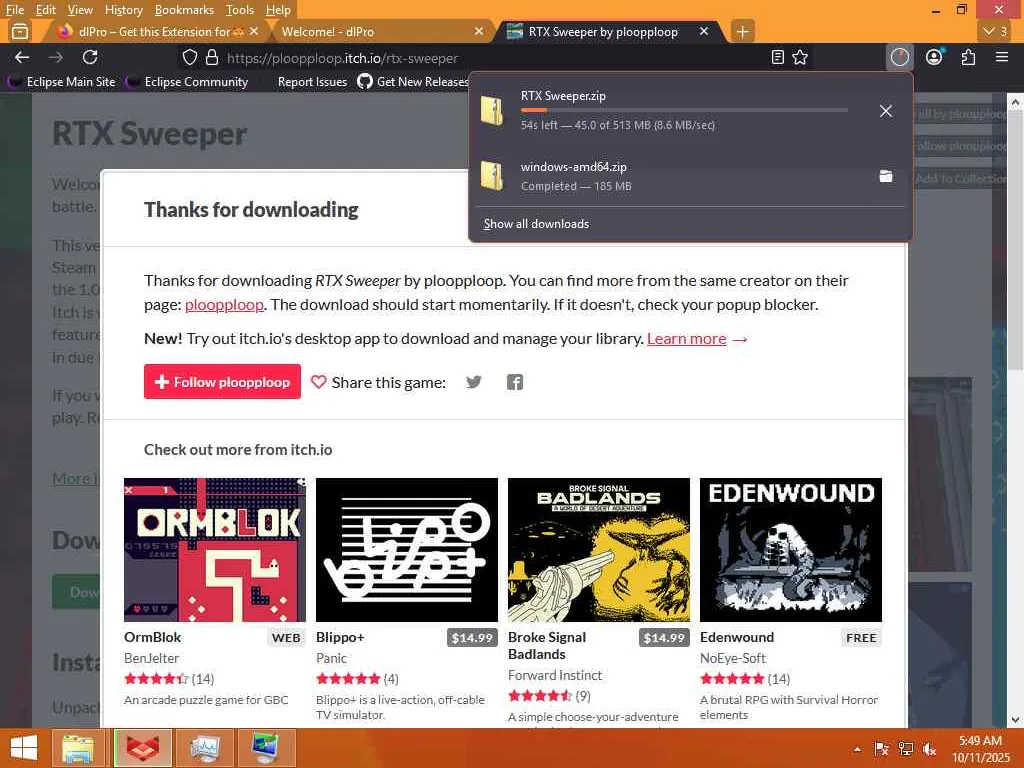
Task: Click the muted volume tray icon
Action: 929,749
